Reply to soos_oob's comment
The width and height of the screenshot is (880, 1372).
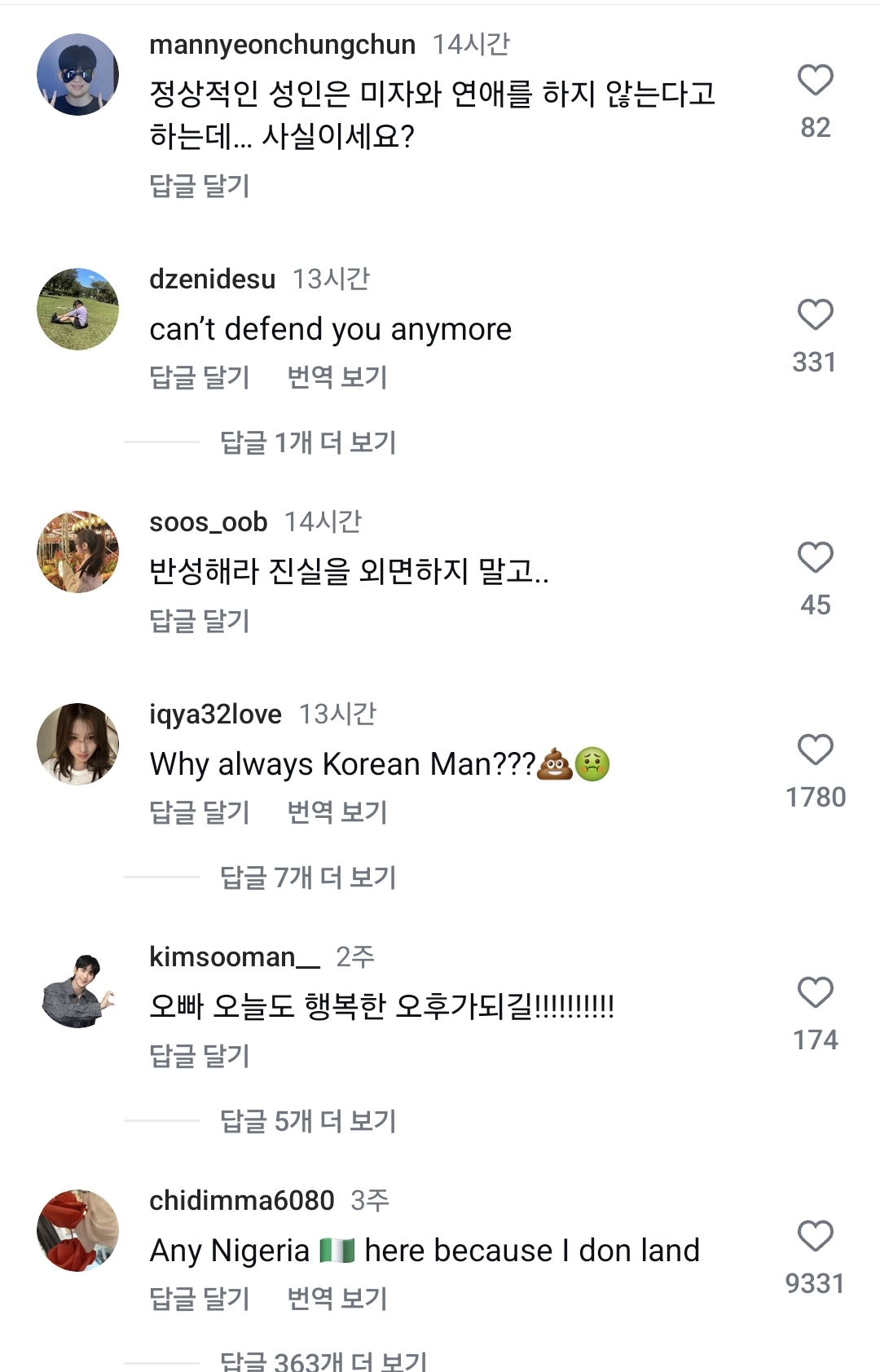pyautogui.click(x=200, y=621)
